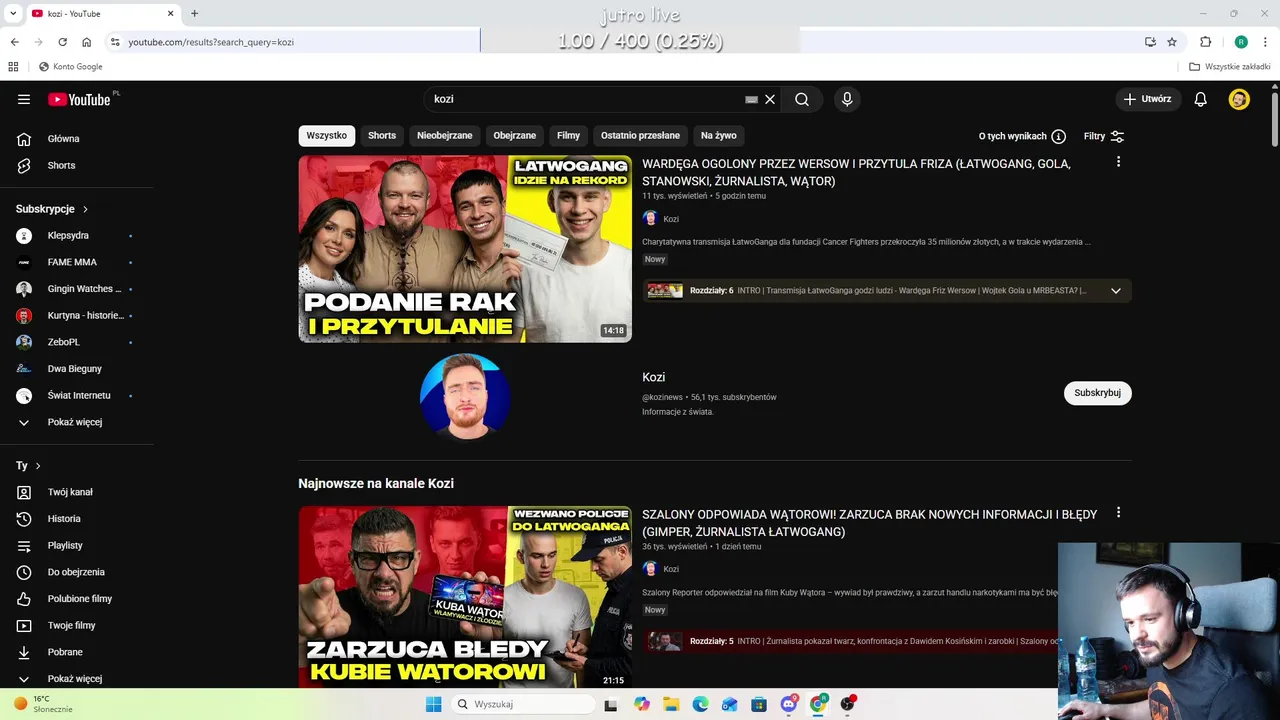This screenshot has height=720, width=1280.
Task: Open Konto Google bookmark
Action: pyautogui.click(x=70, y=67)
